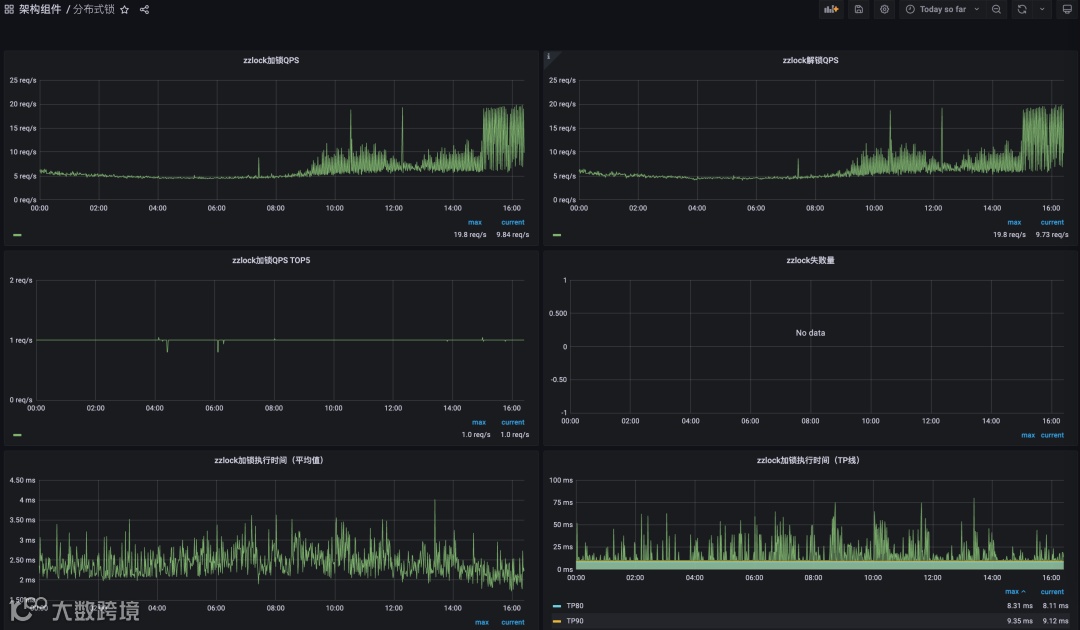Screen dimensions: 1080x630
Task: Toggle the TP80 series visibility
Action: (x=574, y=606)
